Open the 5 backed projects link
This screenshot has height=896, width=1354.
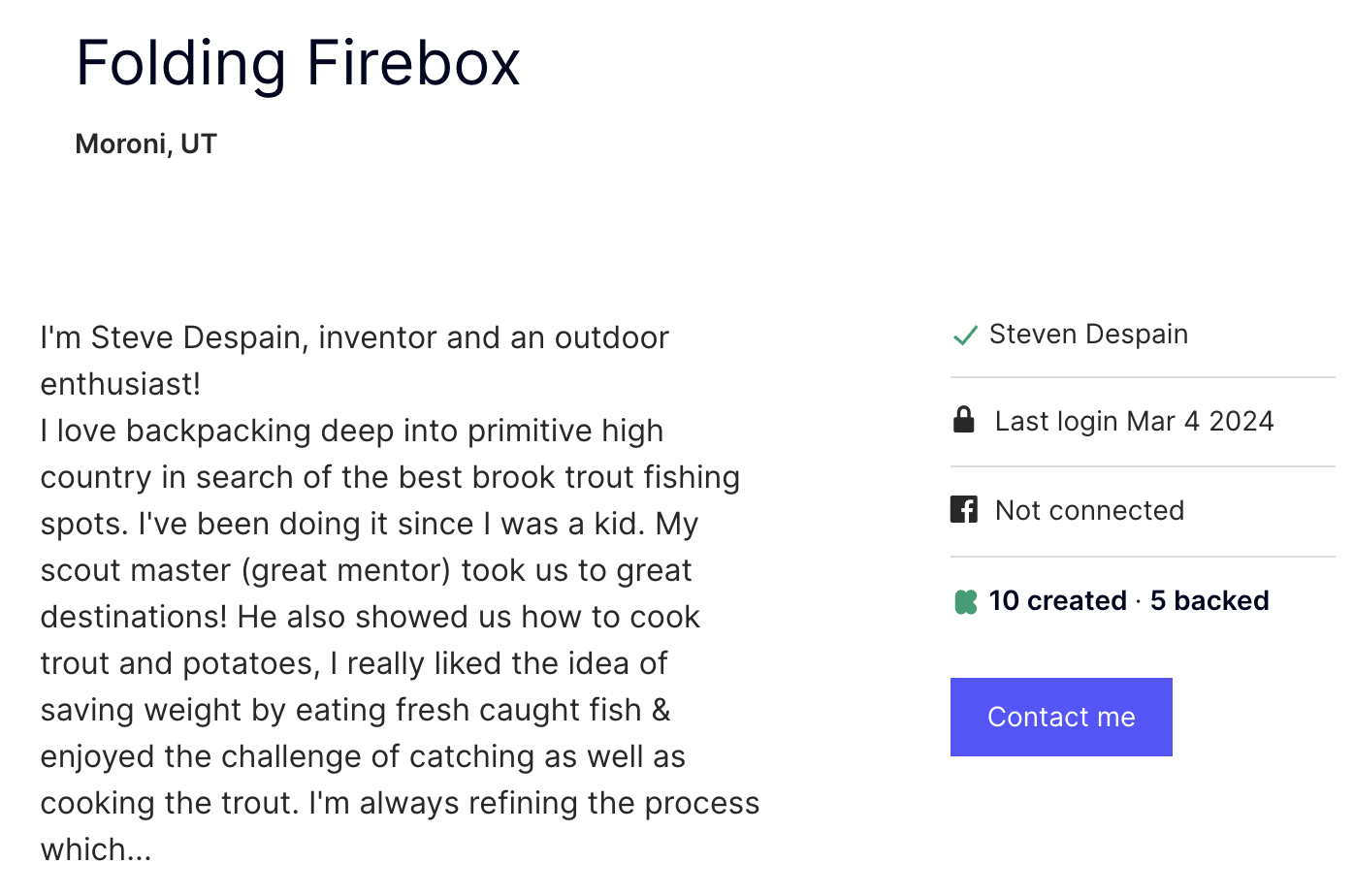pyautogui.click(x=1209, y=601)
